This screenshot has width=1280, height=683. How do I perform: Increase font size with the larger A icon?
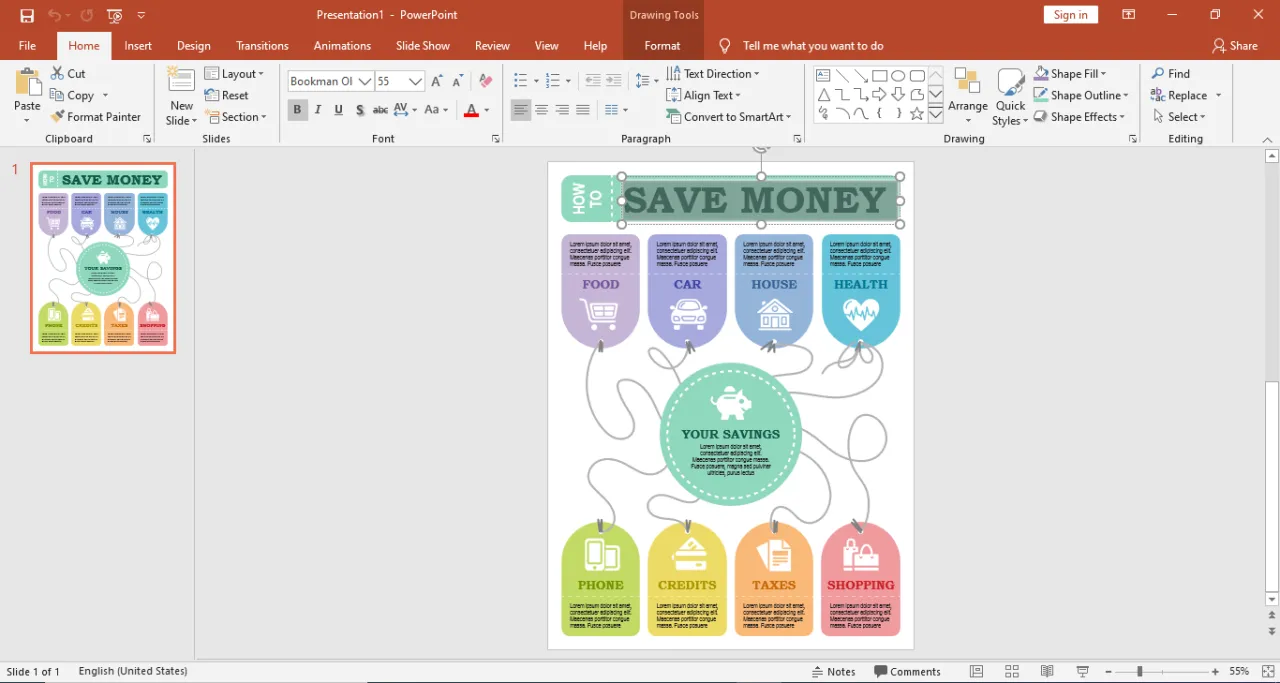tap(437, 81)
